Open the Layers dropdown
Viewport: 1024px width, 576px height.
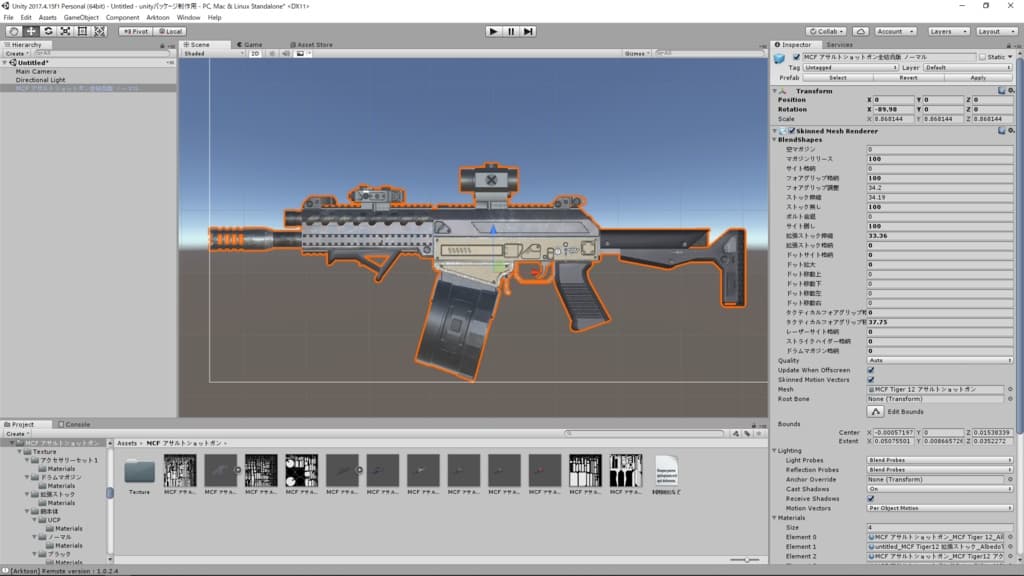tap(947, 31)
